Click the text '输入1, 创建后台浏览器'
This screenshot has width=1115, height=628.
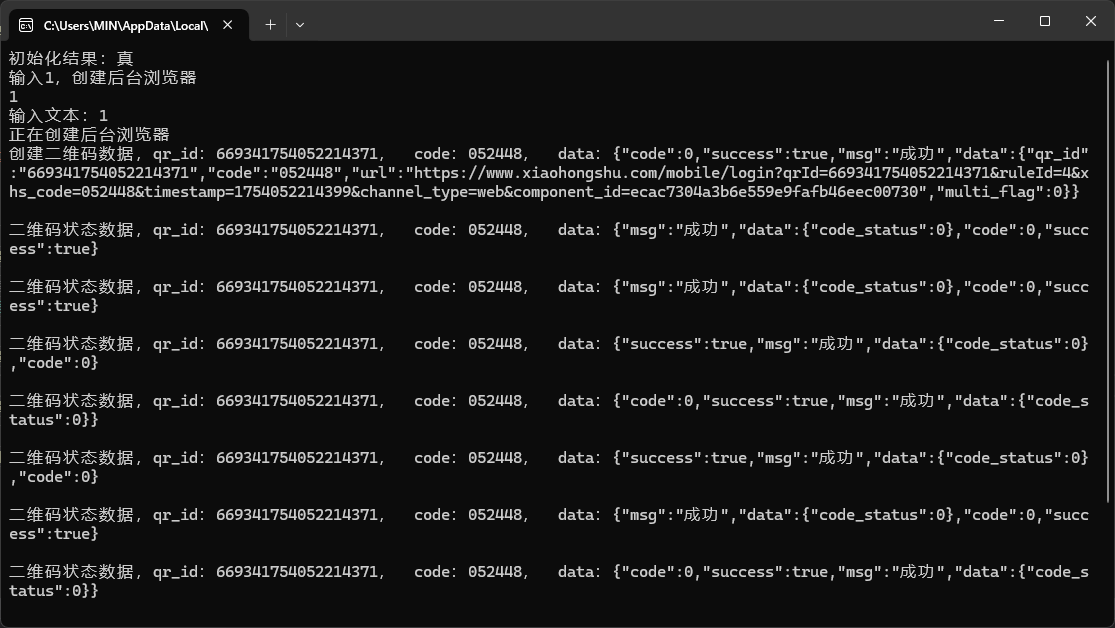tap(102, 78)
